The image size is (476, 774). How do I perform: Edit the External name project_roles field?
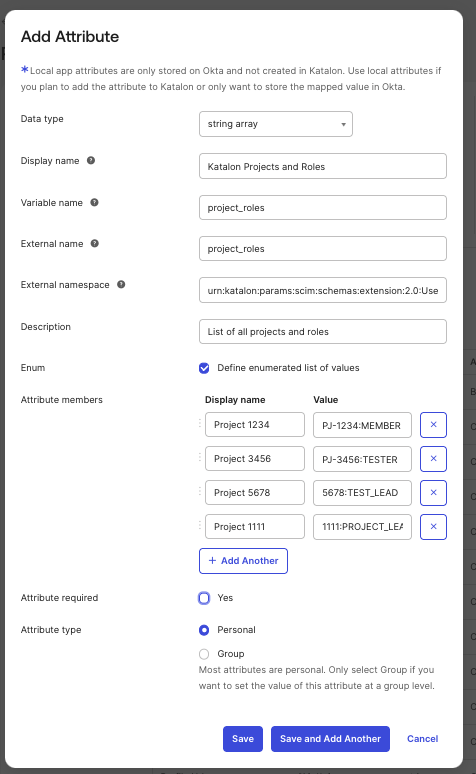pyautogui.click(x=323, y=249)
